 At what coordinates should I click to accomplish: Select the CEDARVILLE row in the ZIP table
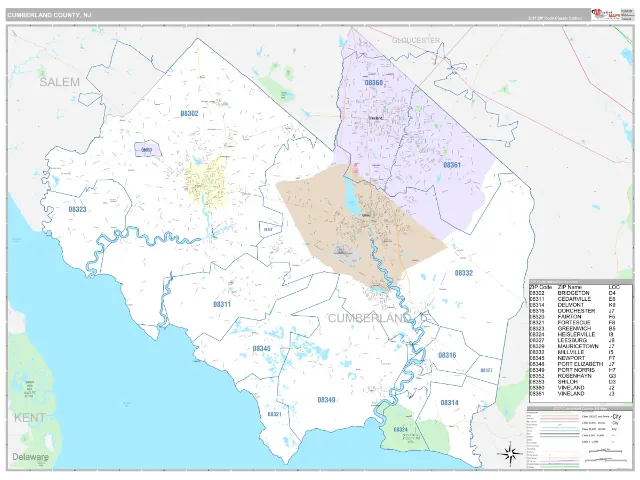[x=576, y=299]
